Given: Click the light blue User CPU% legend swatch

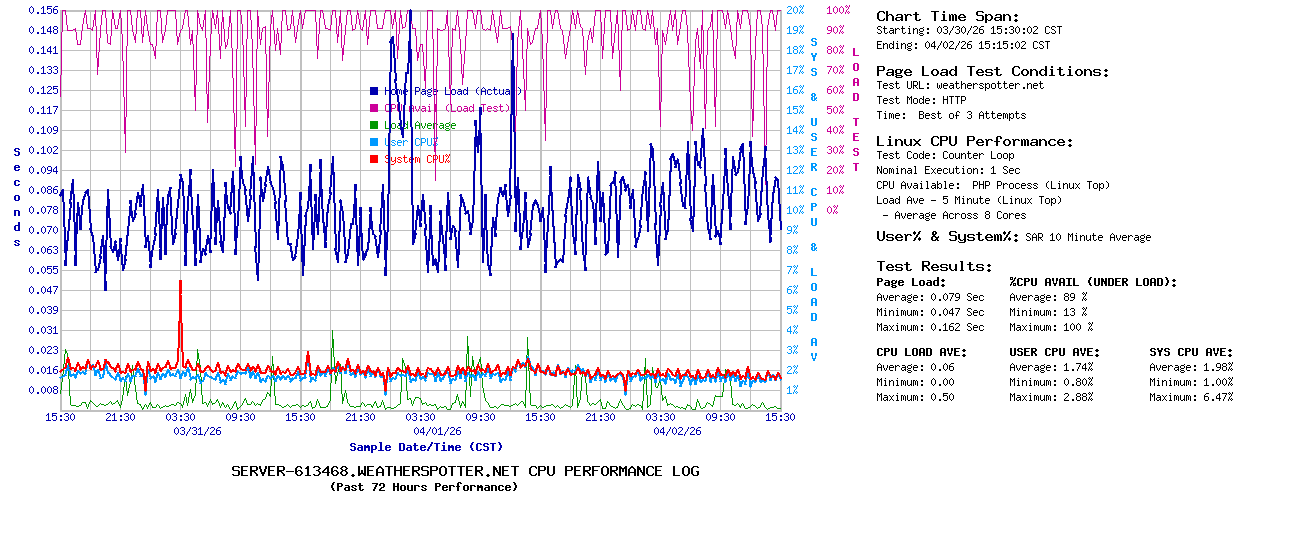Looking at the screenshot, I should pos(374,142).
